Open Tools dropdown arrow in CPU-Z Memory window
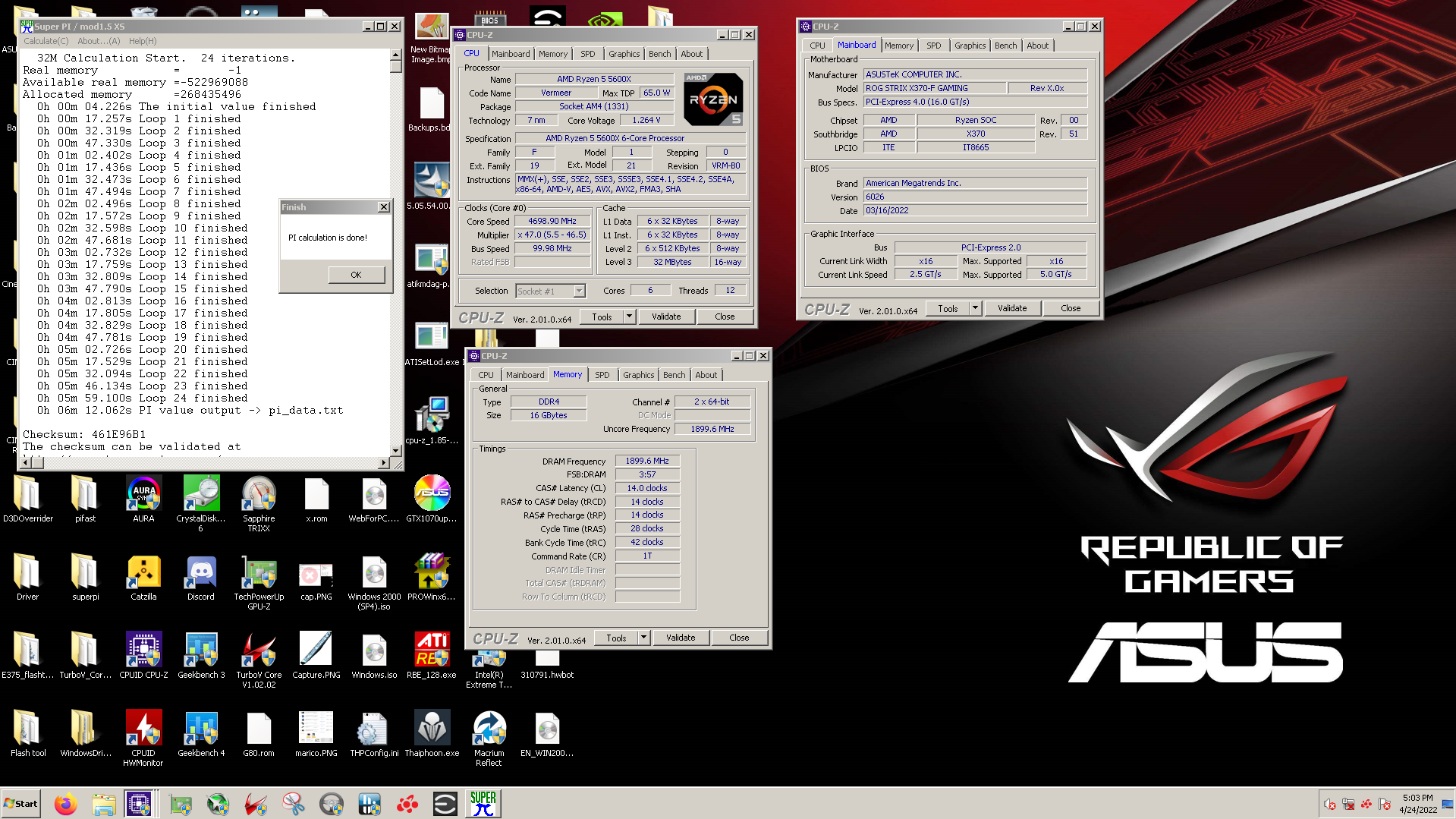The image size is (1456, 819). (643, 638)
